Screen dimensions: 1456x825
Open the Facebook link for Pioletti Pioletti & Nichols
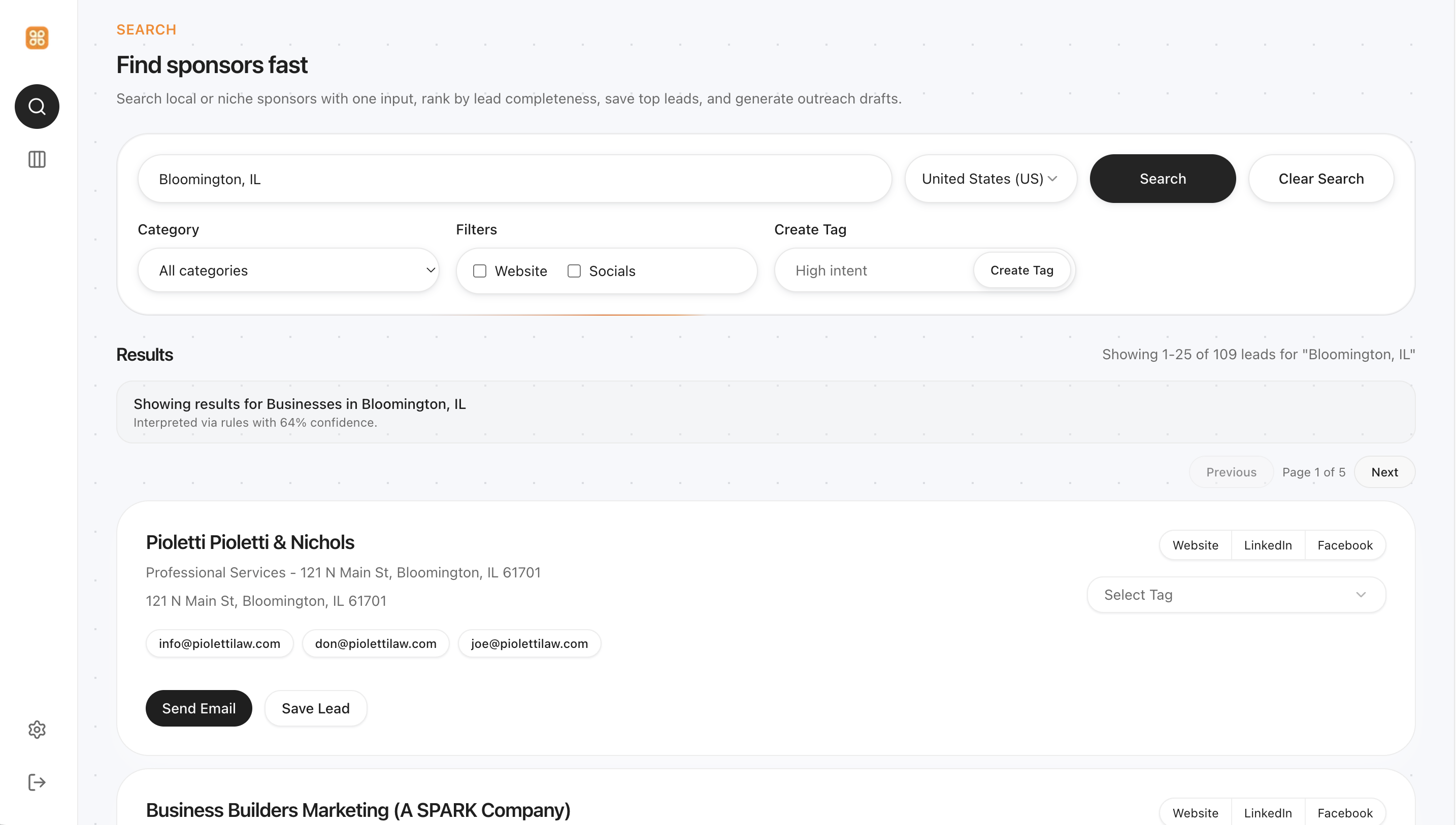(x=1344, y=545)
